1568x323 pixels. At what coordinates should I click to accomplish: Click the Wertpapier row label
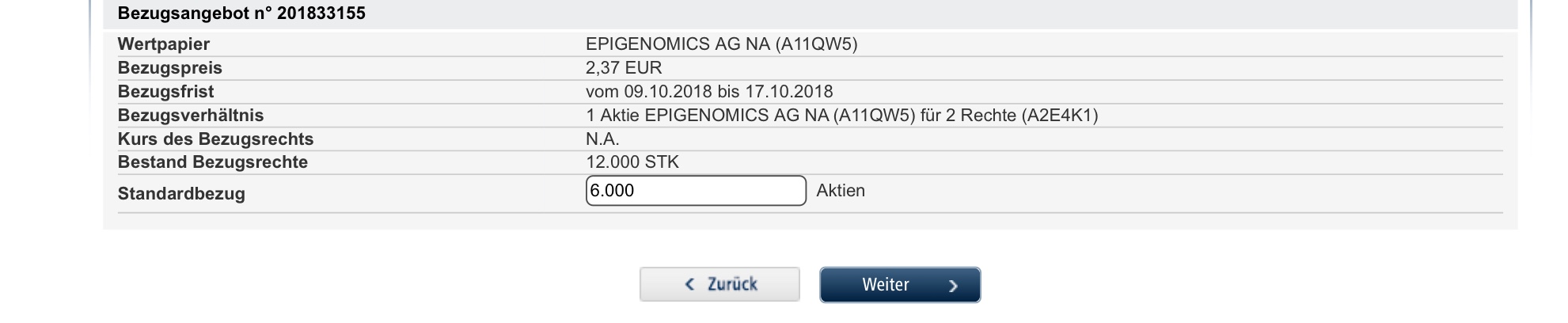(x=164, y=44)
